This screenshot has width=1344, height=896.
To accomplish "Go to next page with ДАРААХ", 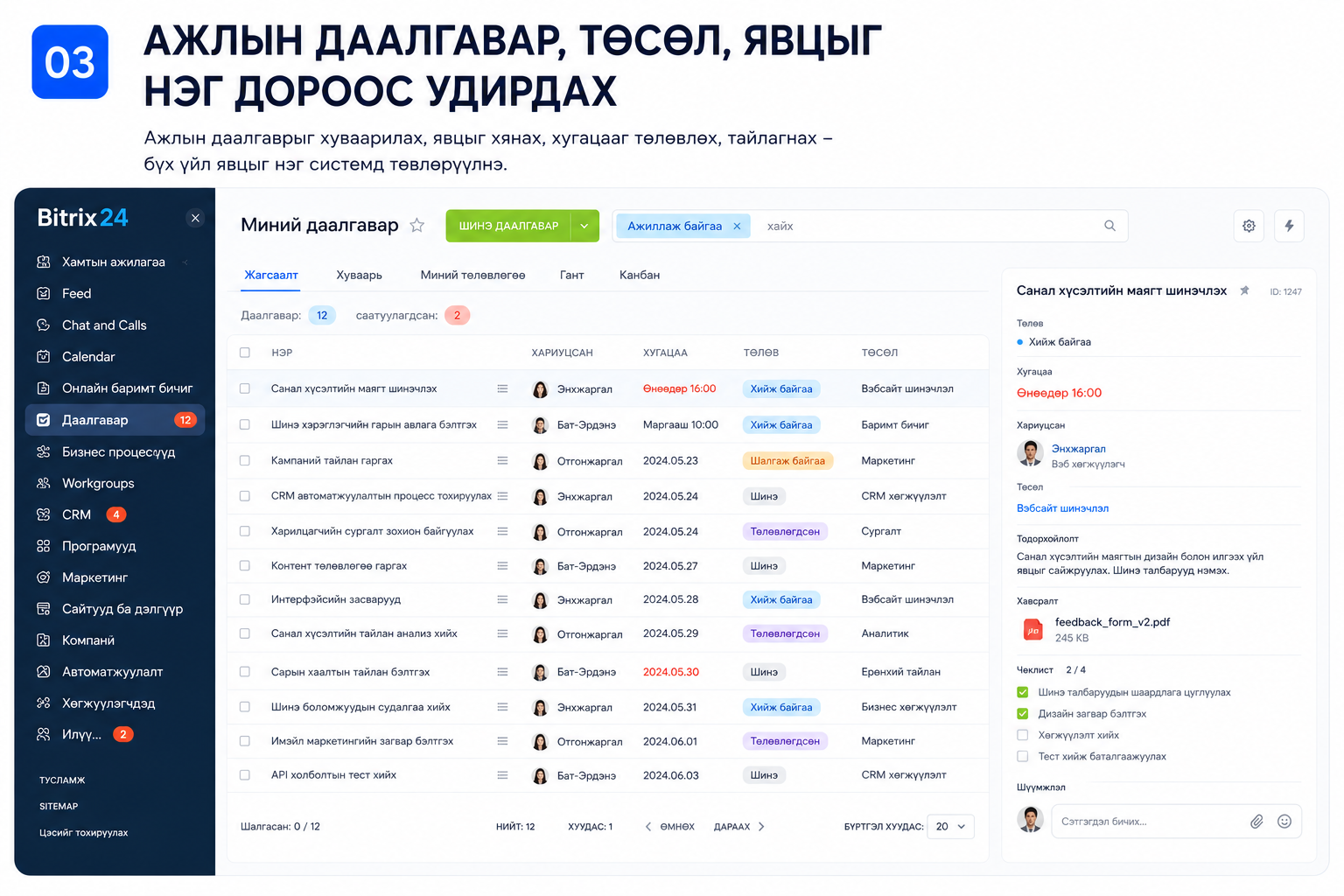I will tap(739, 827).
